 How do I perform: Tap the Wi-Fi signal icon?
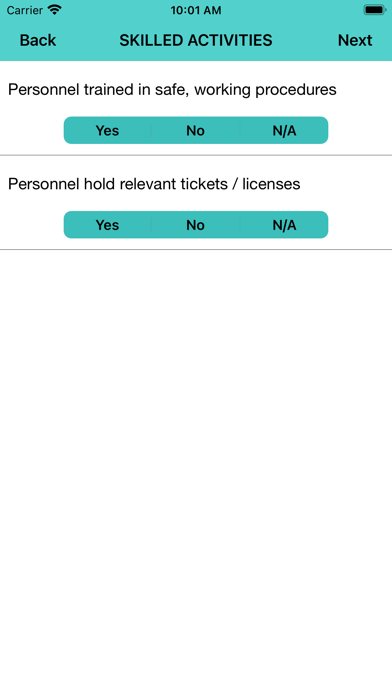(x=55, y=10)
